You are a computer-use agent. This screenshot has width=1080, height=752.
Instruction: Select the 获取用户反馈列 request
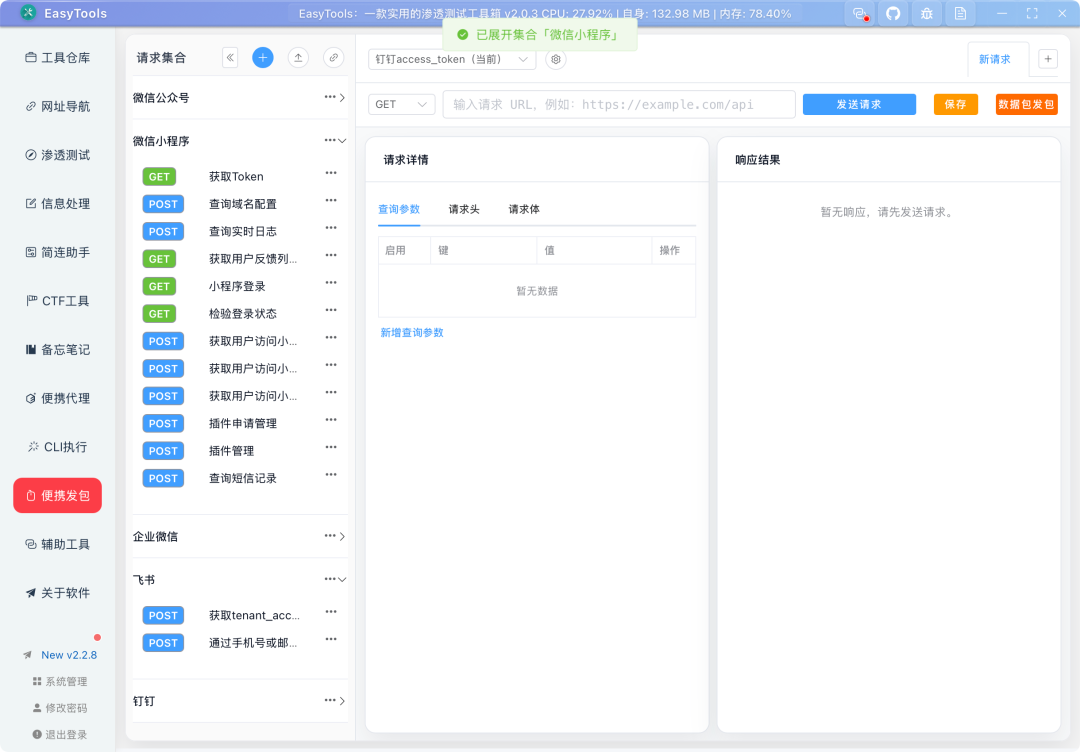tap(253, 259)
